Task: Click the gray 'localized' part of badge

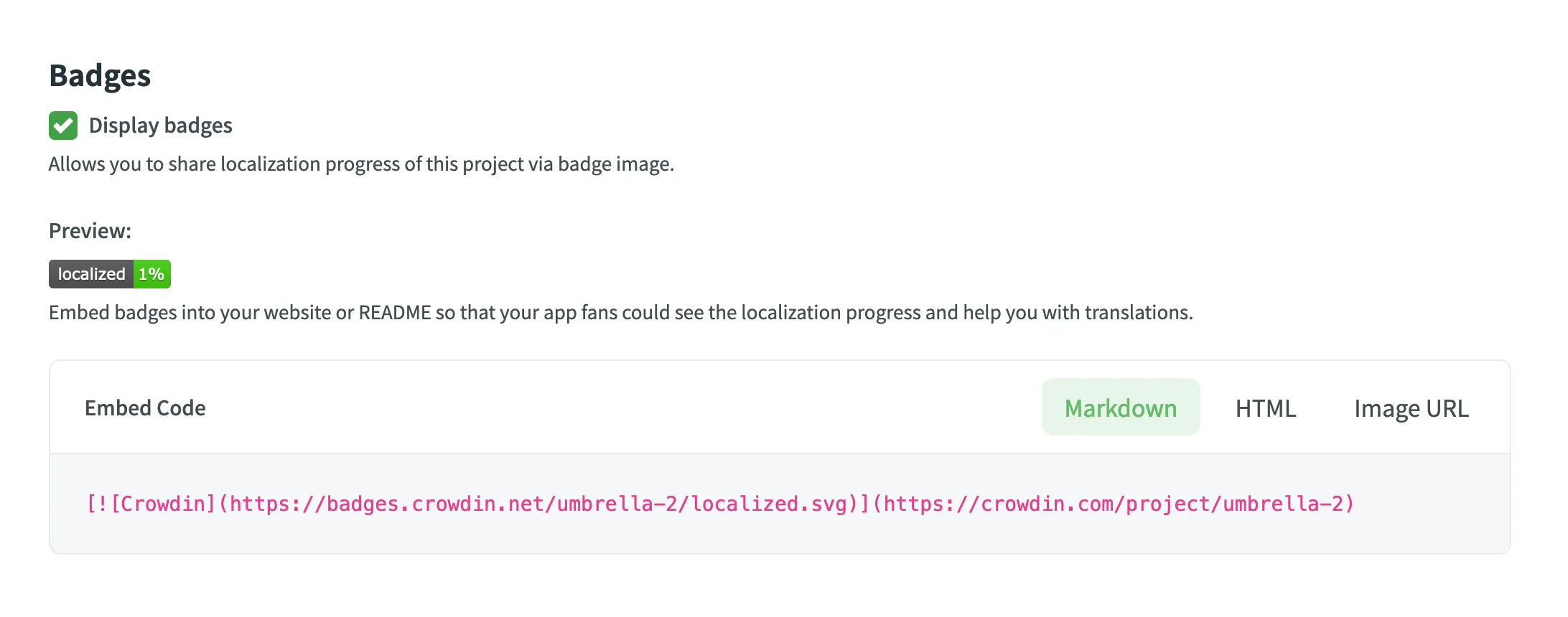Action: [91, 274]
